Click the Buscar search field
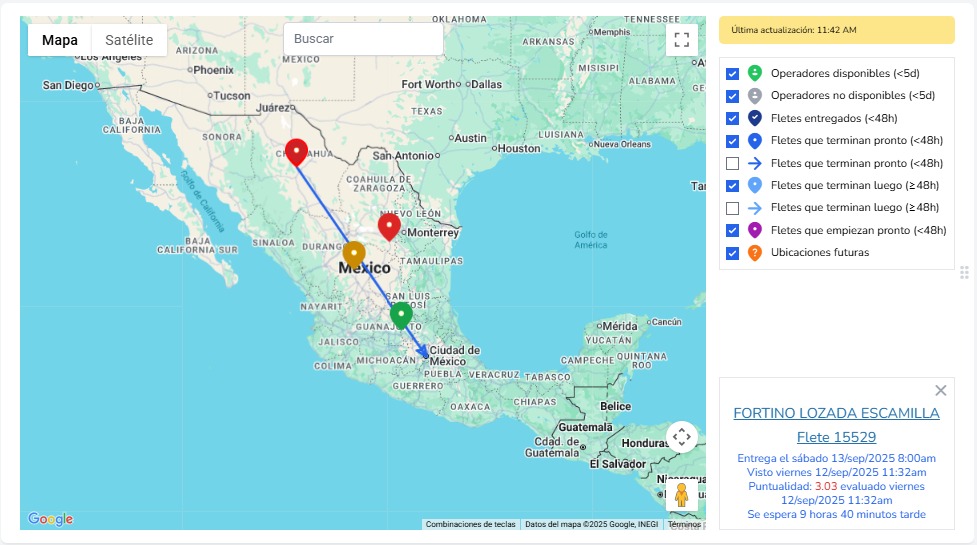Image resolution: width=977 pixels, height=545 pixels. tap(363, 39)
